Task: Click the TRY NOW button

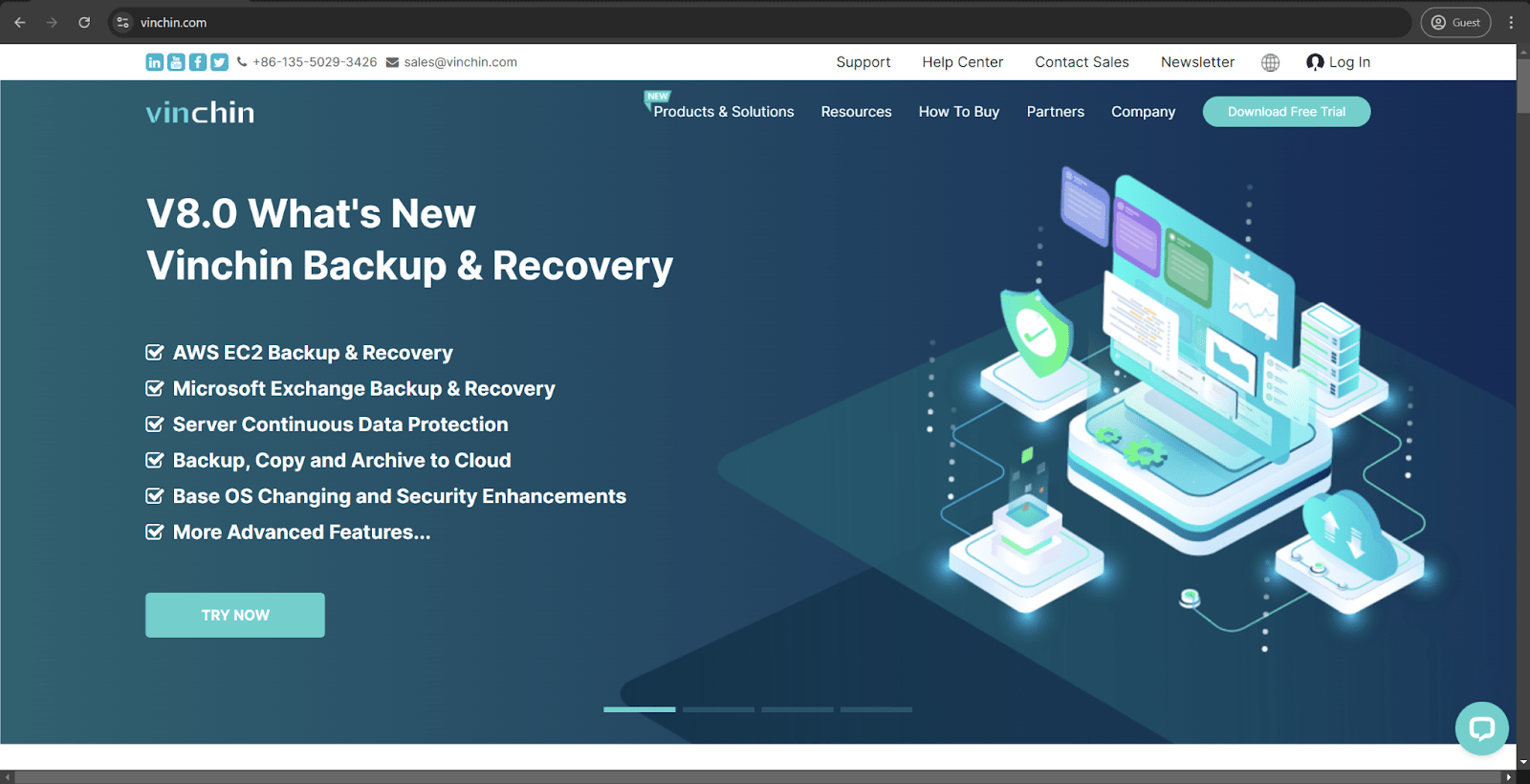Action: coord(235,615)
